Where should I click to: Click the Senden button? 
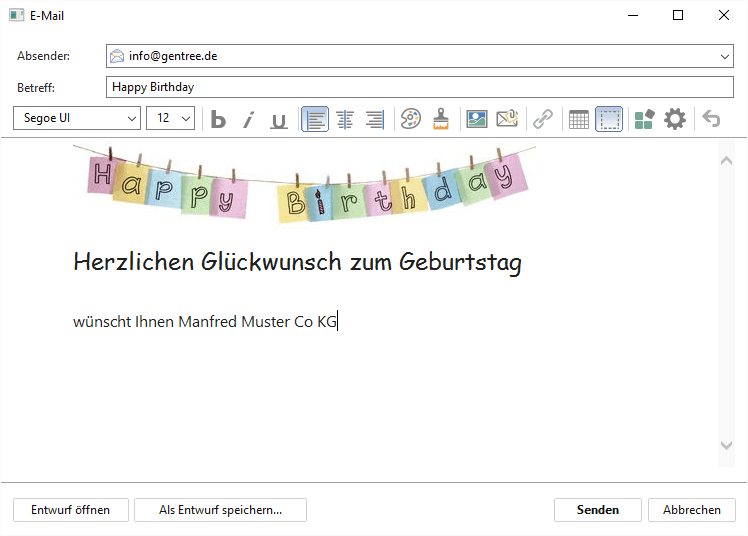[597, 510]
